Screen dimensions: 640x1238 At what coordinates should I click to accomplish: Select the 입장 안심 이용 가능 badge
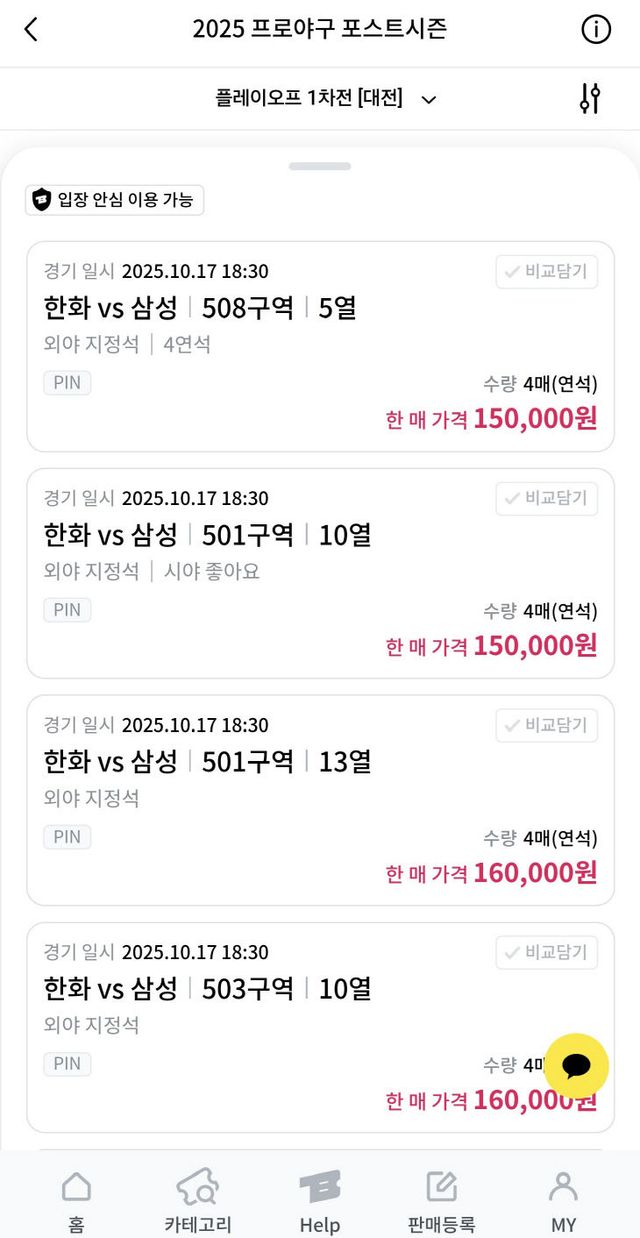coord(115,200)
